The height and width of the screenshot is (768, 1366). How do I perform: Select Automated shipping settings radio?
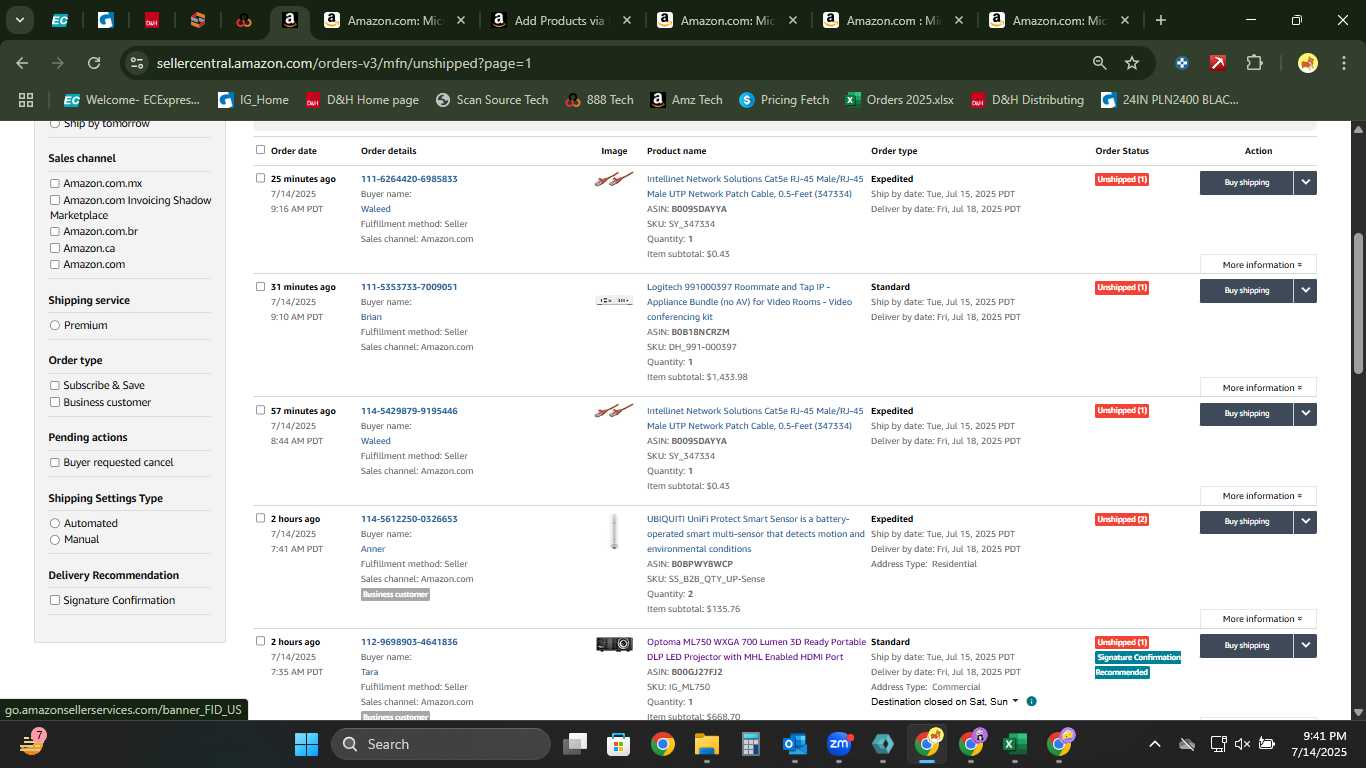click(55, 523)
